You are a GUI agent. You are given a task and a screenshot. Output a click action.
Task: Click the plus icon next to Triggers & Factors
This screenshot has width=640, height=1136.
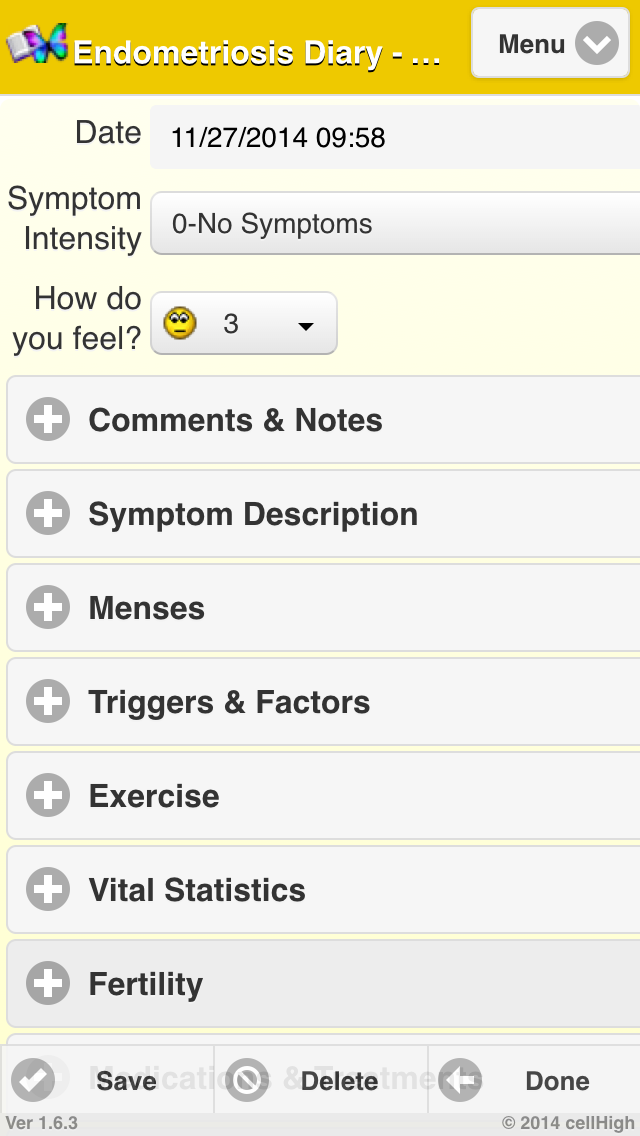(x=48, y=702)
